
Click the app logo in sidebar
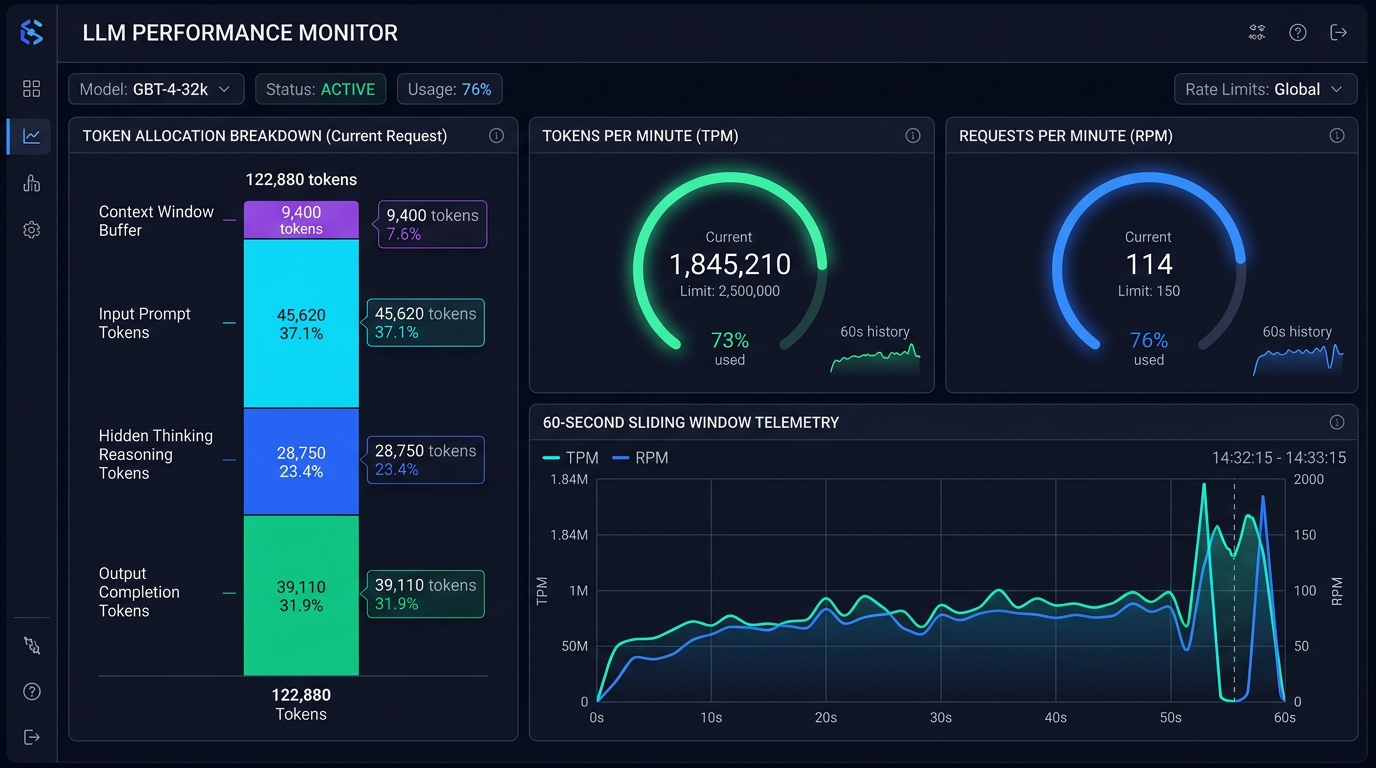coord(32,32)
